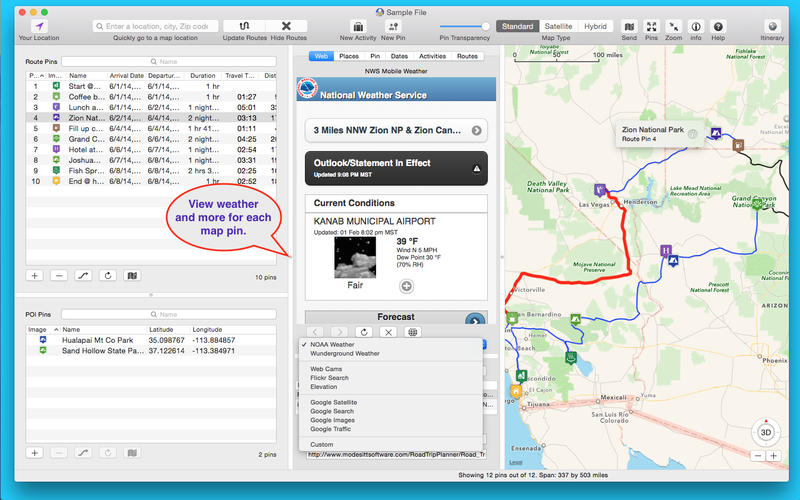
Task: Select NOAA Weather checked menu item
Action: coord(390,344)
